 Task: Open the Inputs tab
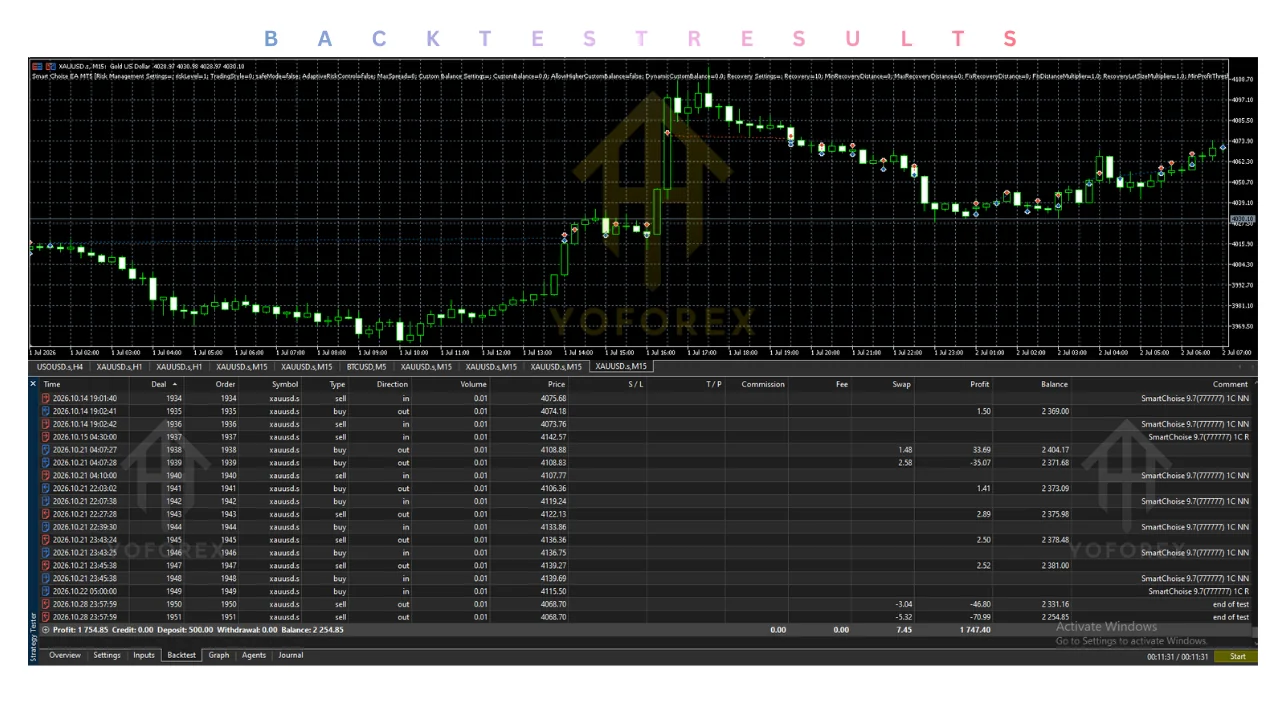[144, 655]
